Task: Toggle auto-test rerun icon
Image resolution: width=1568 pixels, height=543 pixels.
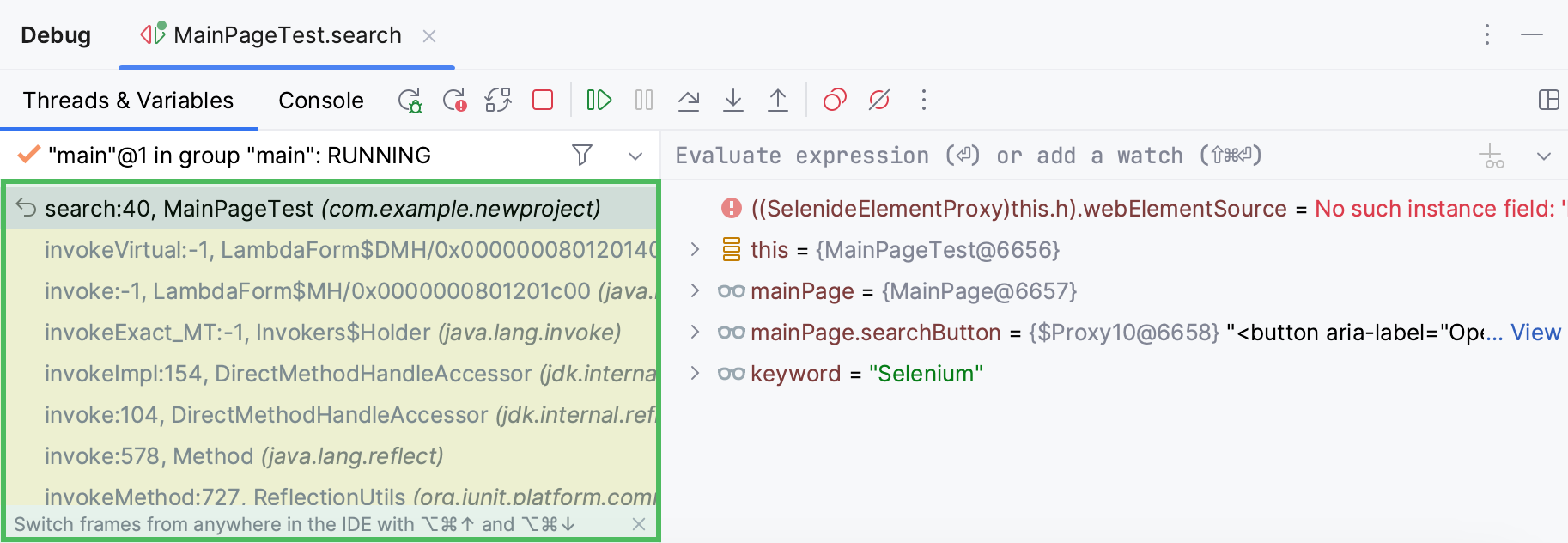Action: 498,101
